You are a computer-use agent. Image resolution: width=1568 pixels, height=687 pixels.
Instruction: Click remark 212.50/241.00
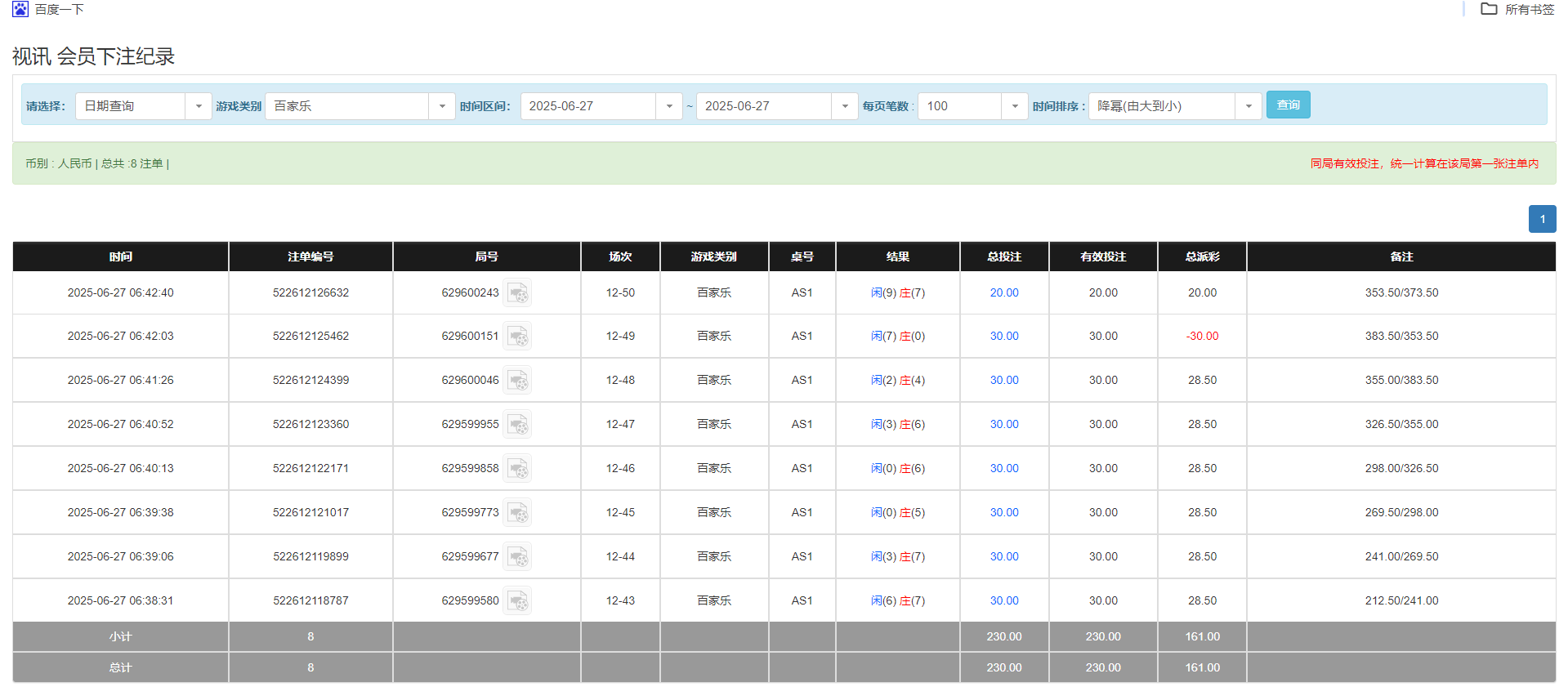(1401, 600)
